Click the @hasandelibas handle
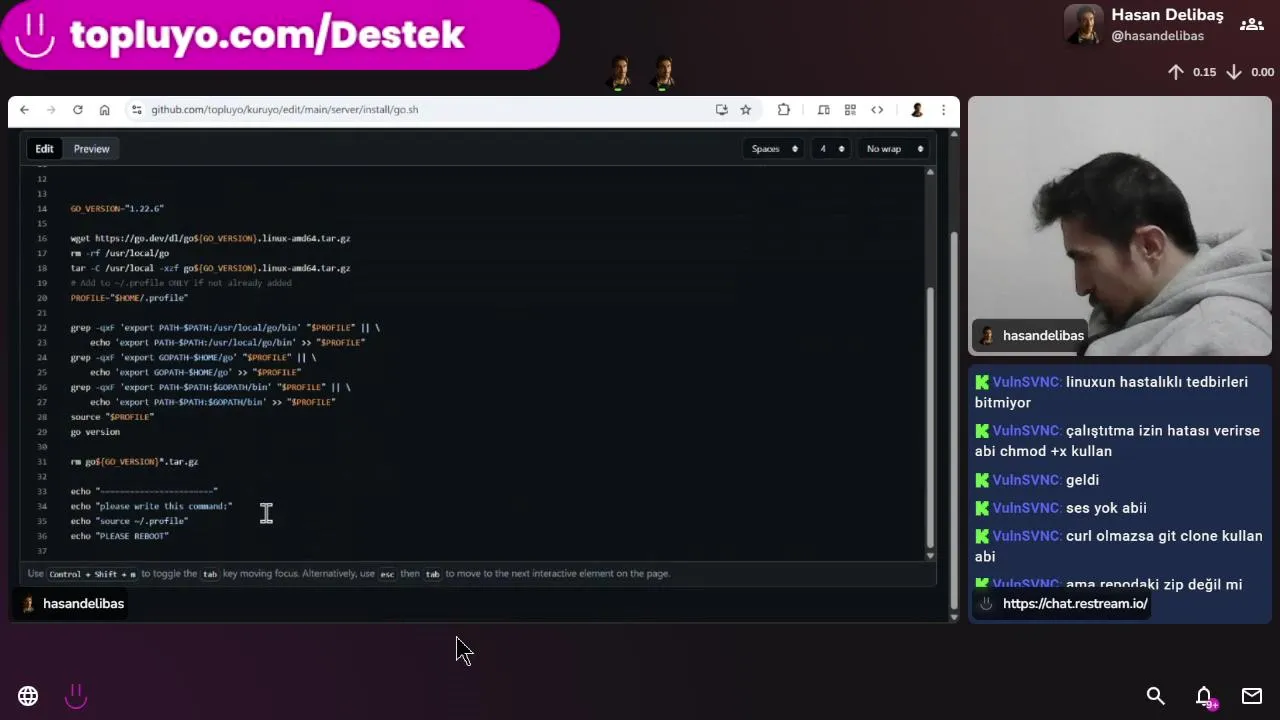Screen dimensions: 1280x720 [x=1157, y=36]
